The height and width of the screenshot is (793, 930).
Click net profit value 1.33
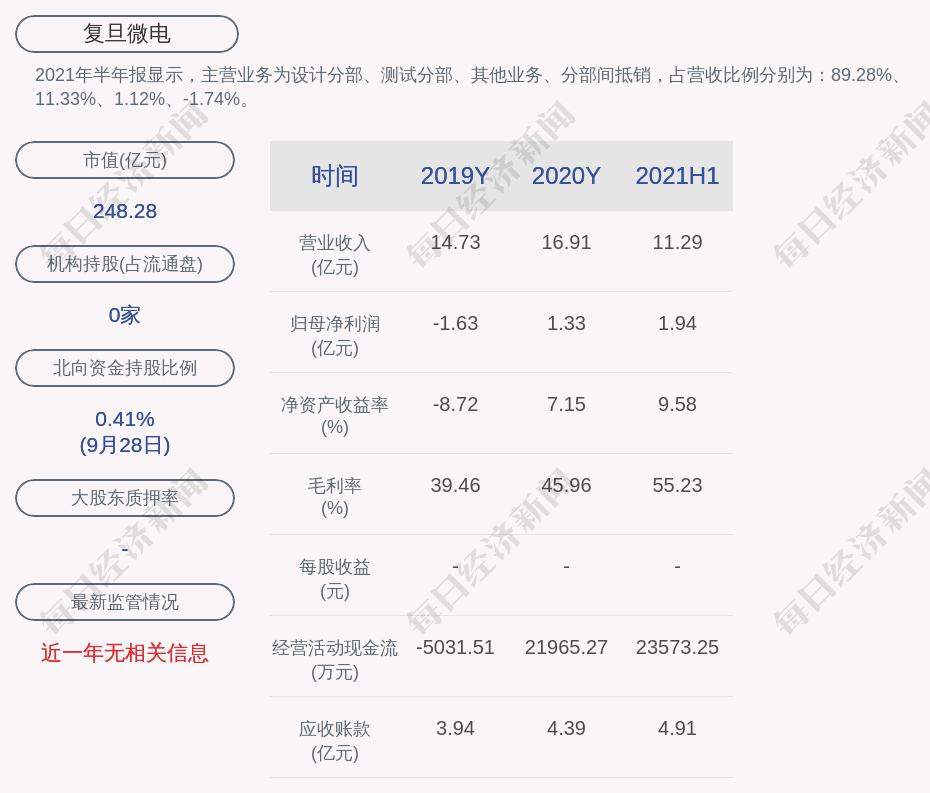(566, 323)
